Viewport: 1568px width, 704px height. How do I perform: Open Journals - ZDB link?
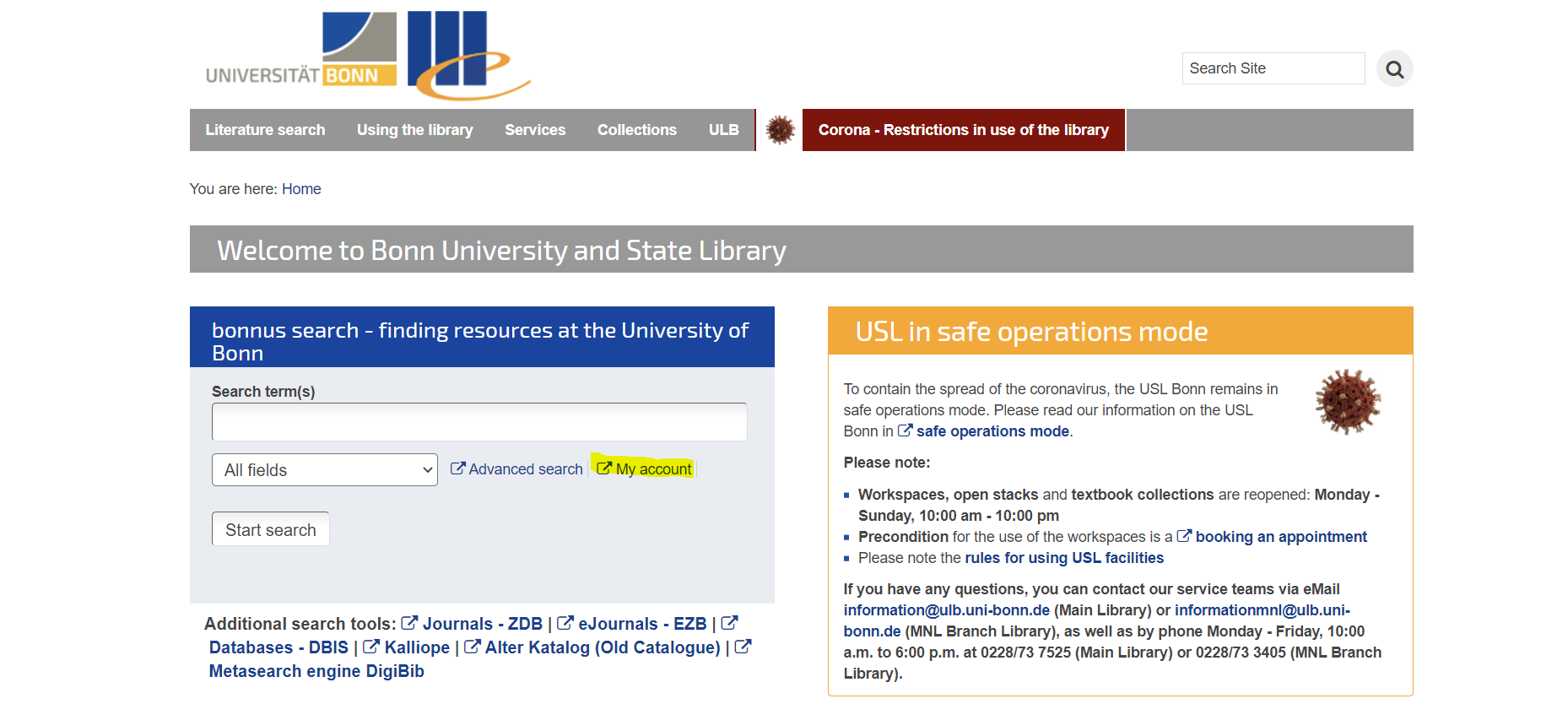472,624
